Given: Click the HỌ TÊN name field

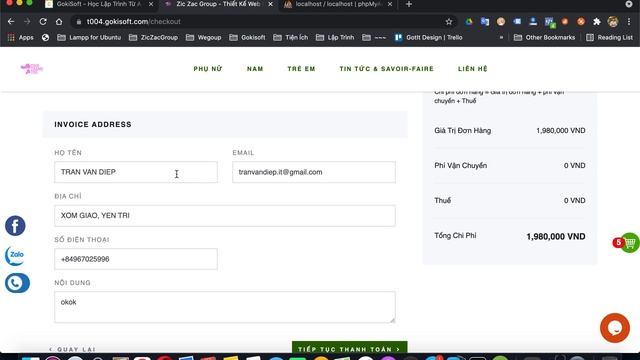Looking at the screenshot, I should [x=136, y=172].
